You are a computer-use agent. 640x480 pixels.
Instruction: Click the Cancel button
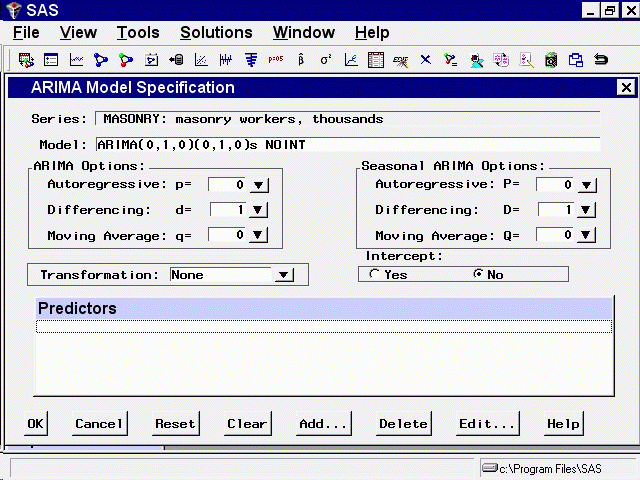pos(99,424)
